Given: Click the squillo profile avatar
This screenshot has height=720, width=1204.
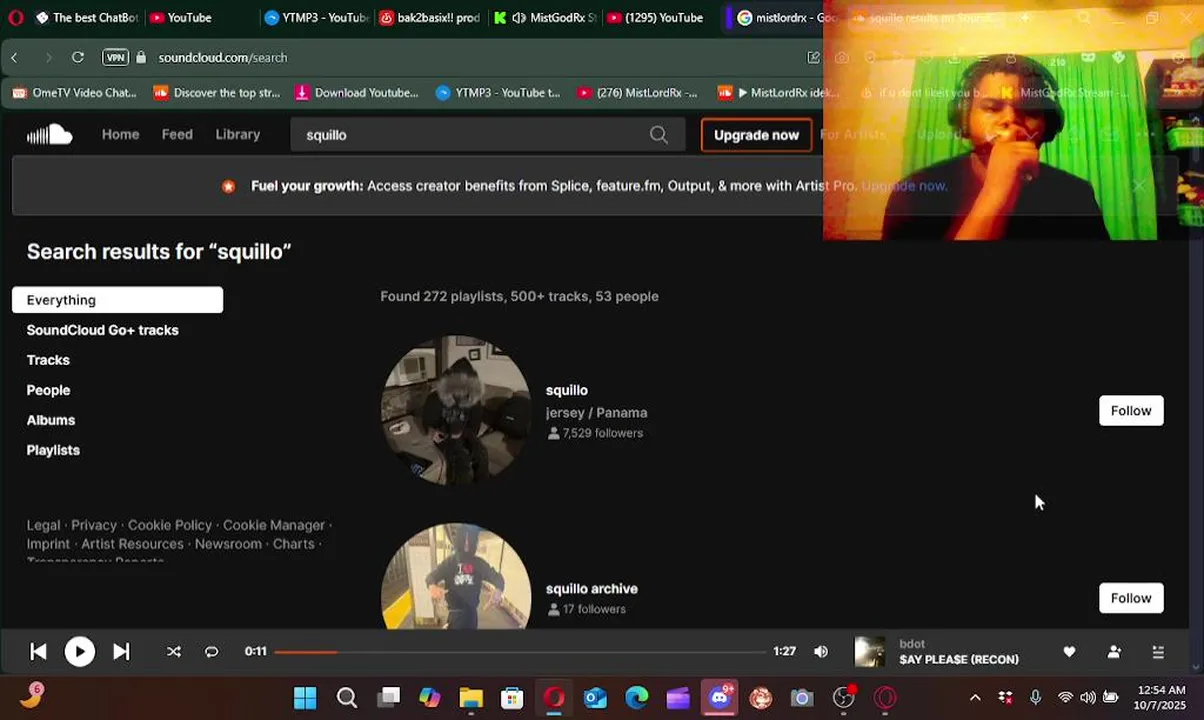Looking at the screenshot, I should pyautogui.click(x=456, y=410).
